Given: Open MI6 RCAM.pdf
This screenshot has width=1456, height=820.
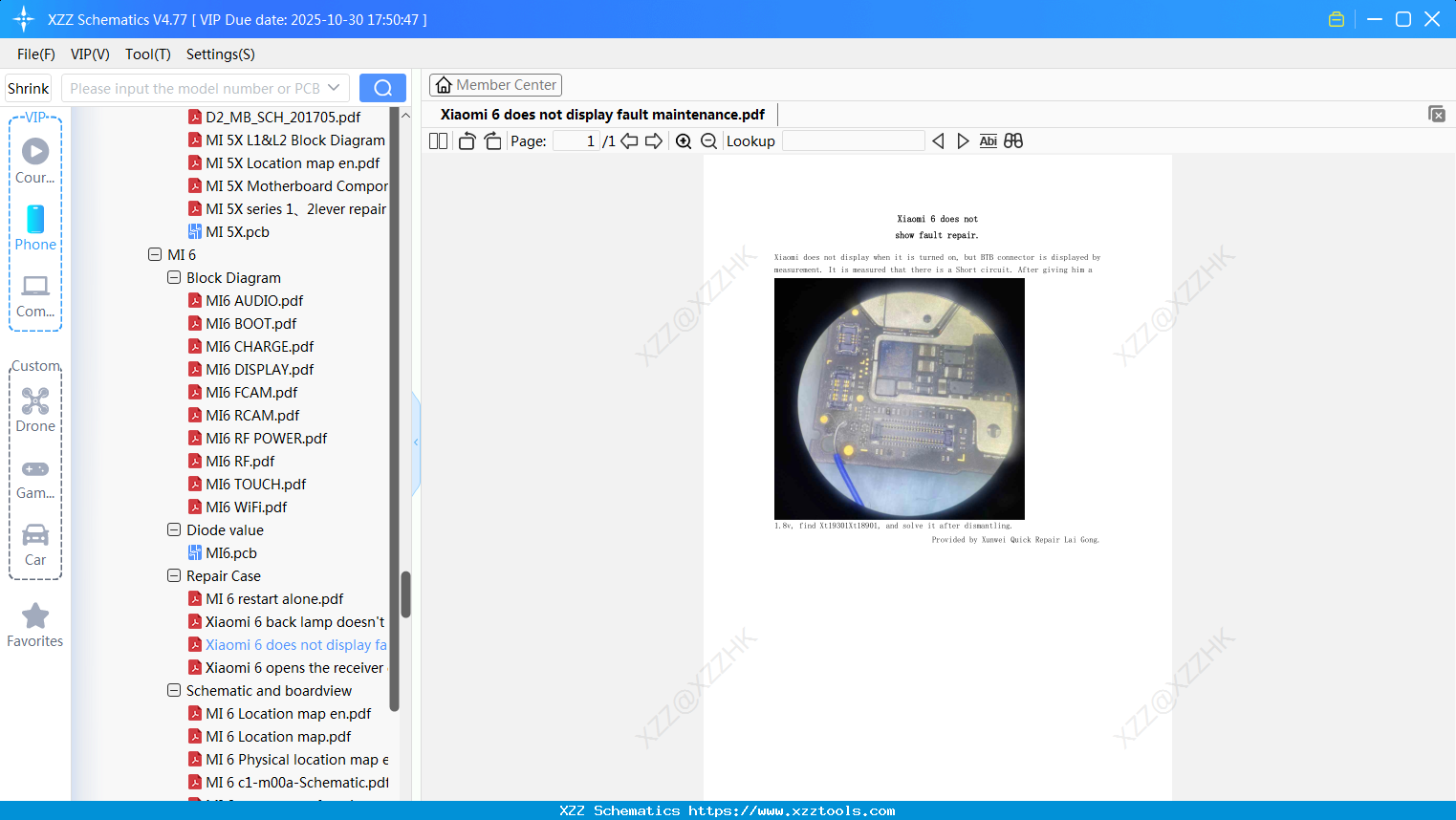Looking at the screenshot, I should [x=253, y=416].
